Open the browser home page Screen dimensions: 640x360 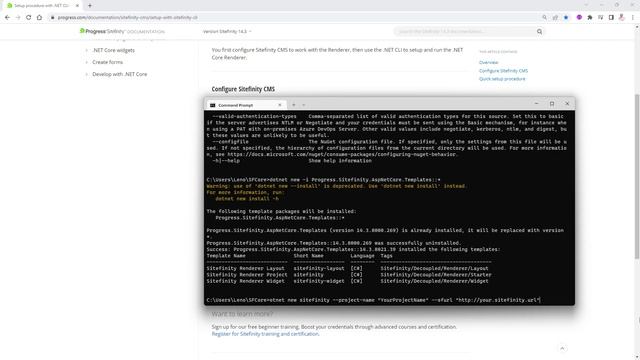point(39,18)
